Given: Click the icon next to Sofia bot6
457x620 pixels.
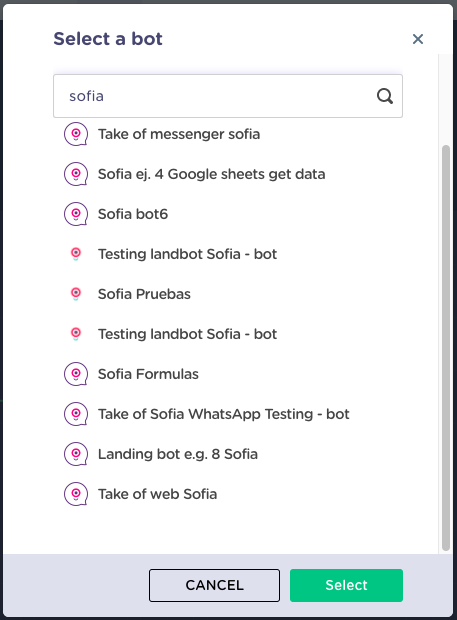Looking at the screenshot, I should (76, 214).
